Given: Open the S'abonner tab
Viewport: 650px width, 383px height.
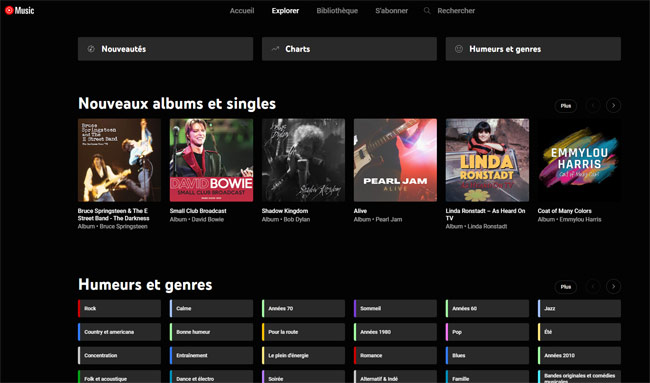Looking at the screenshot, I should point(392,11).
